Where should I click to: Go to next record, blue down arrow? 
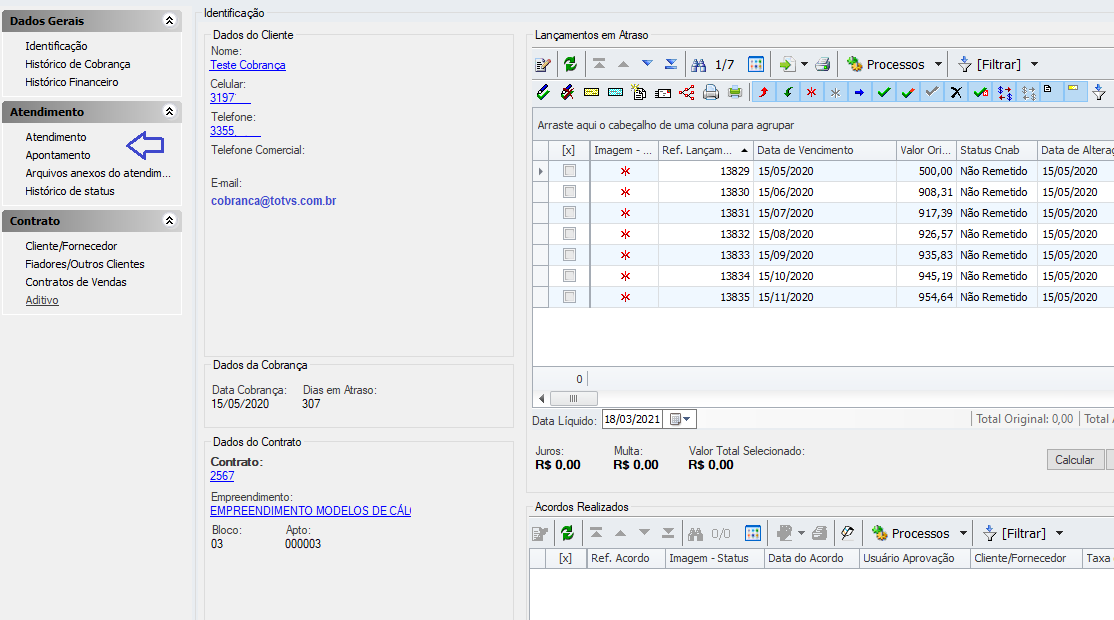[x=647, y=64]
